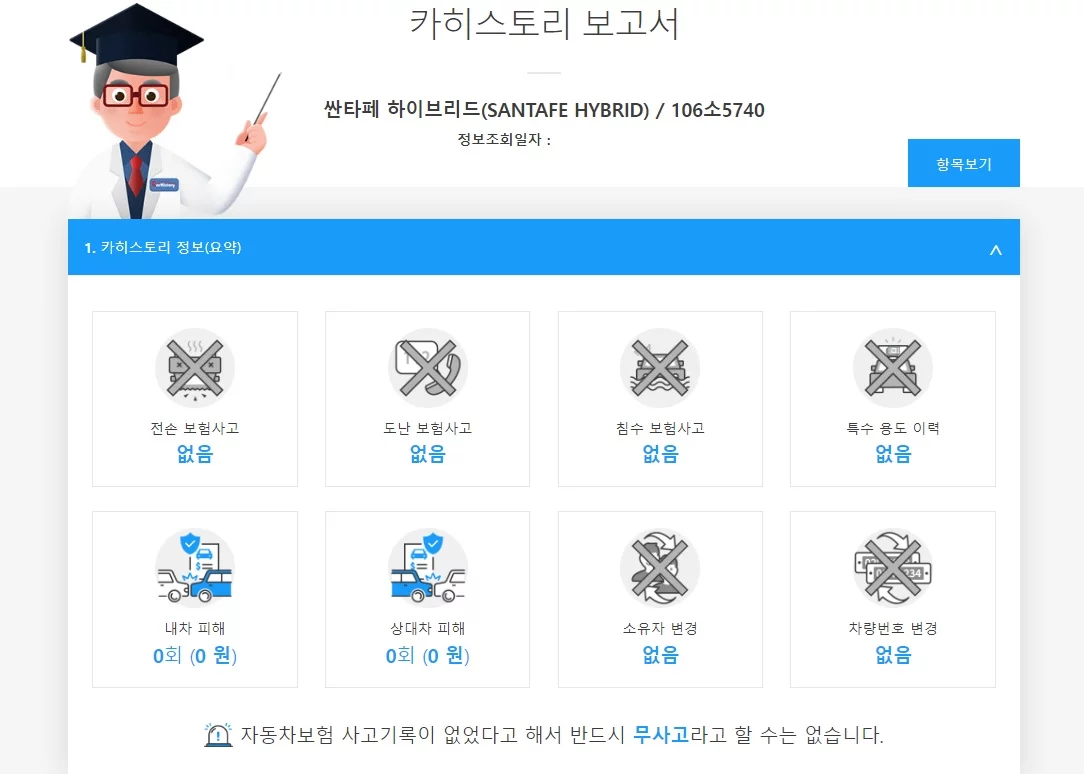Click the 소유자 변경 crossed-out icon
The image size is (1084, 774).
pos(660,568)
